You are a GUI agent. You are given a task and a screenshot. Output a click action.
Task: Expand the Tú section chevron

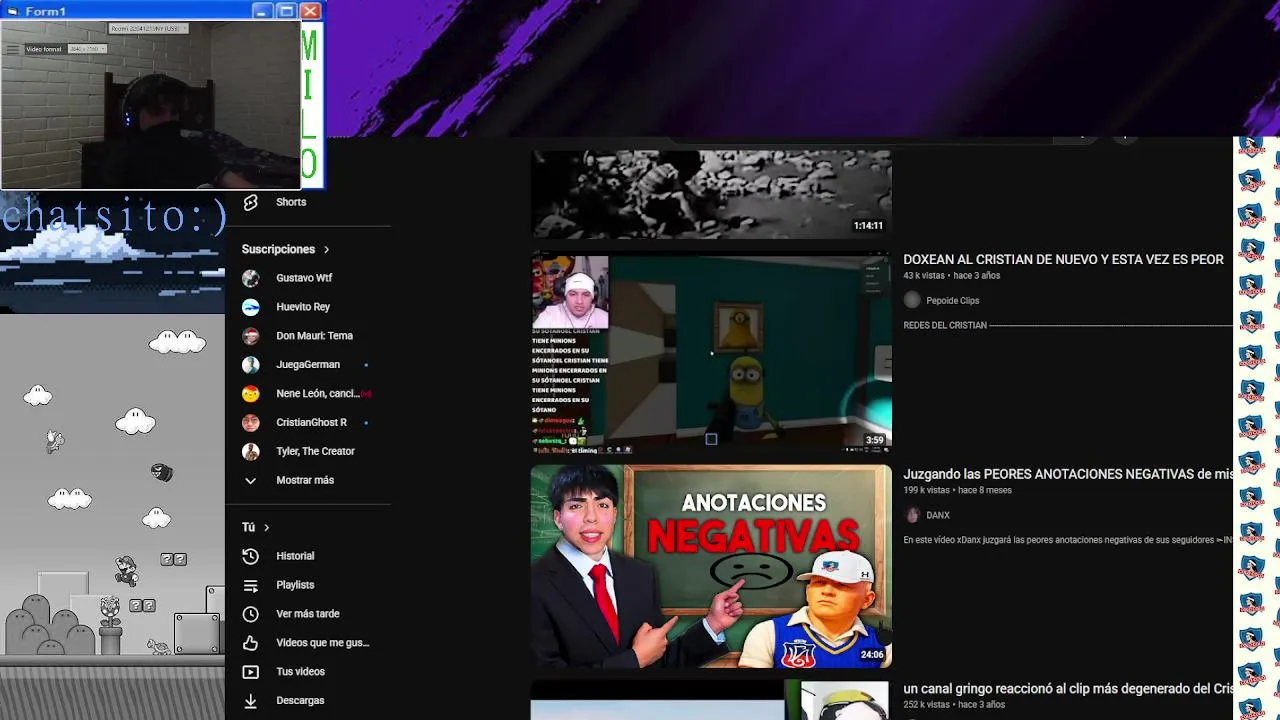tap(266, 527)
